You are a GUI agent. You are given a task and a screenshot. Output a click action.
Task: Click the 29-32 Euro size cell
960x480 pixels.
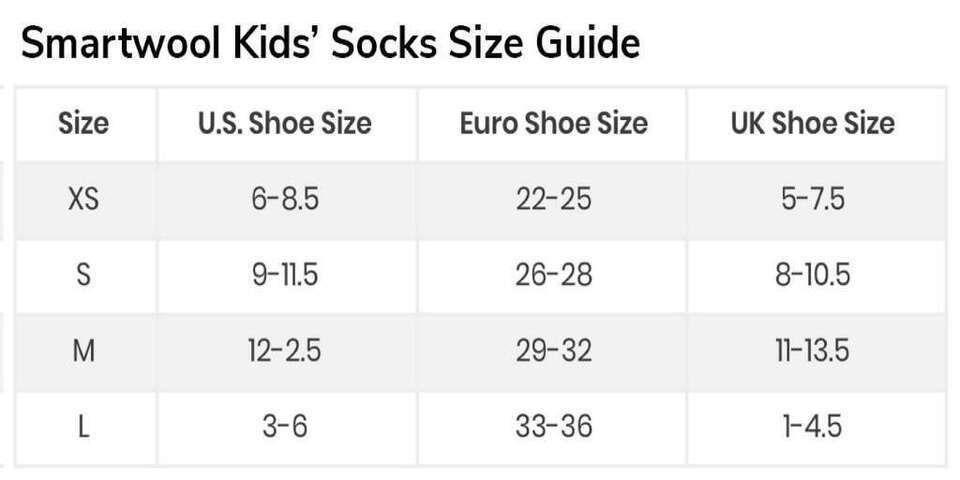coord(553,351)
